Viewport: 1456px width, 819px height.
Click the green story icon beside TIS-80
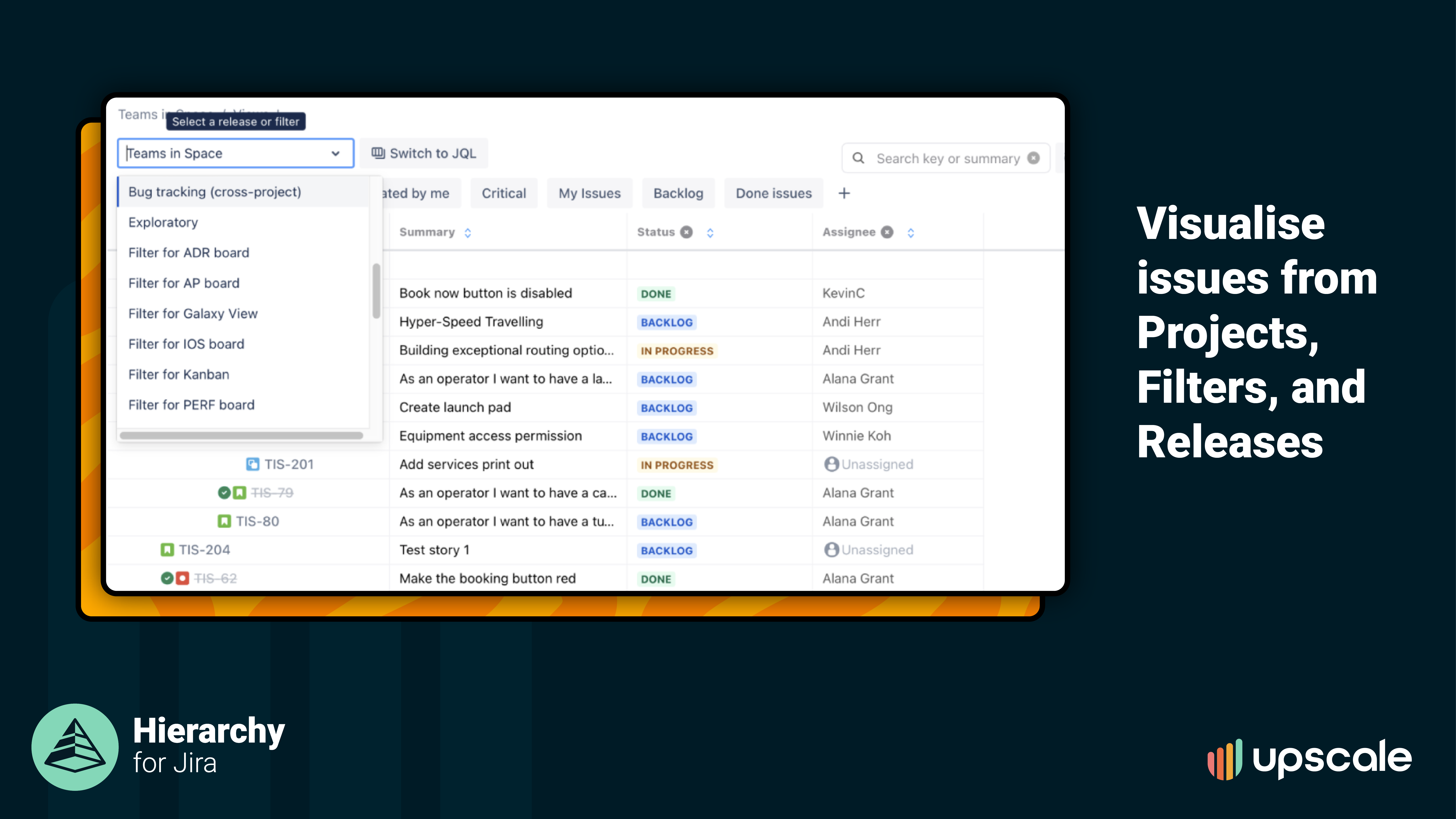point(224,521)
